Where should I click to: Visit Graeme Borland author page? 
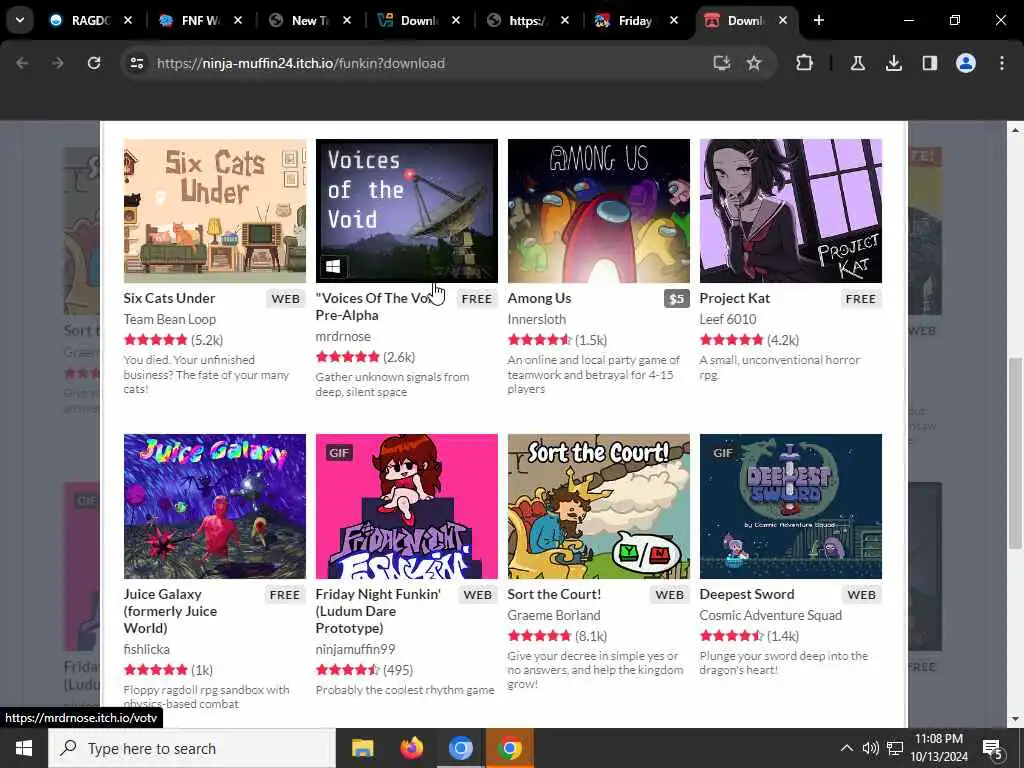pos(554,615)
